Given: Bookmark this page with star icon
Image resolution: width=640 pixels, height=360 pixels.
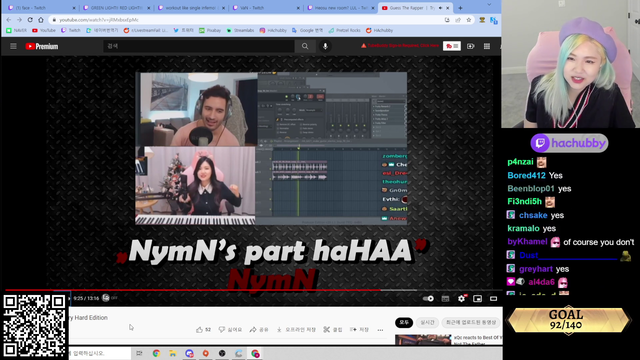Looking at the screenshot, I should click(469, 20).
